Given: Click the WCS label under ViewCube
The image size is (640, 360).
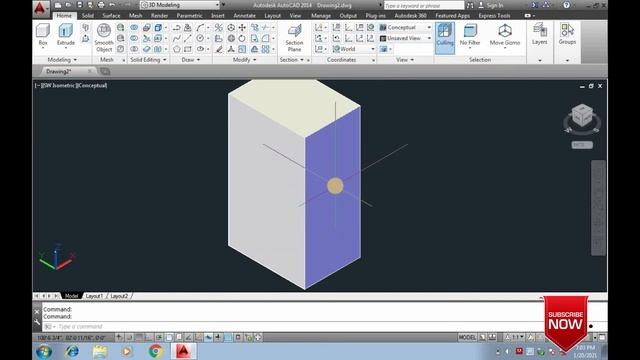Looking at the screenshot, I should tap(582, 145).
